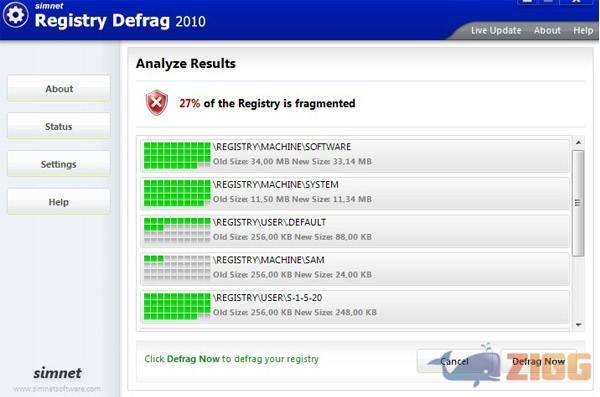Click the scrollbar down arrow

pyautogui.click(x=578, y=325)
